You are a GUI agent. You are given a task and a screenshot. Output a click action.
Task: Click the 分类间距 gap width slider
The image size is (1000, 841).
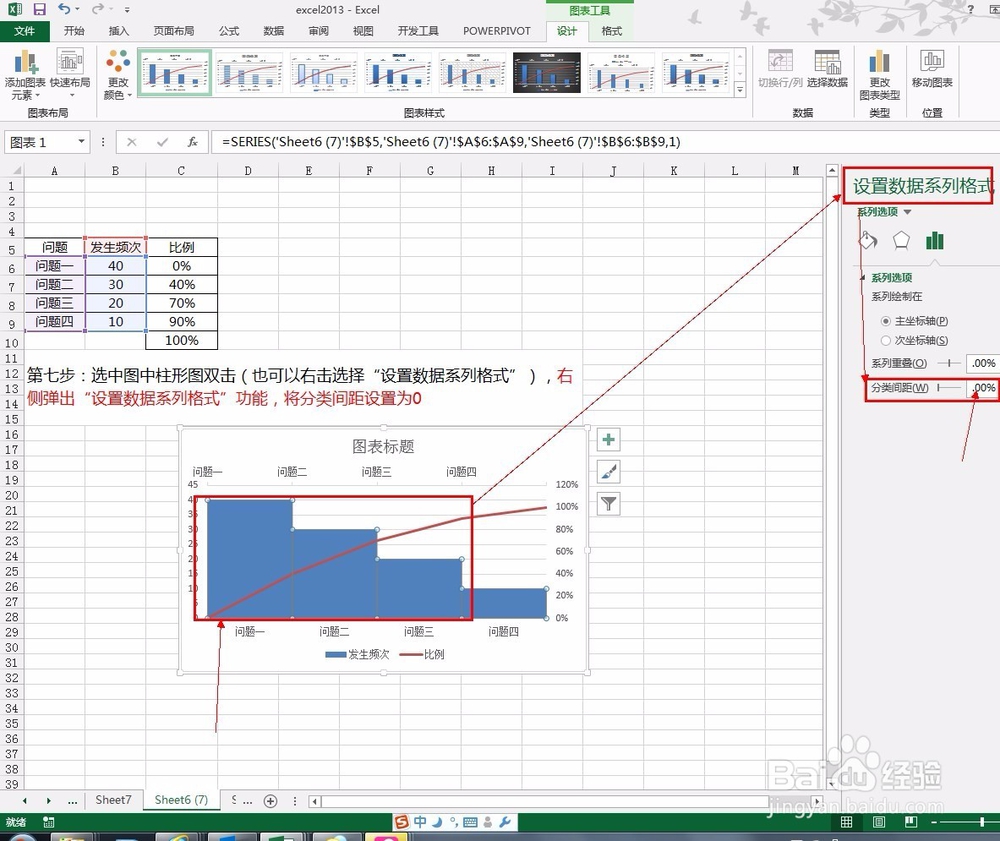click(x=949, y=387)
